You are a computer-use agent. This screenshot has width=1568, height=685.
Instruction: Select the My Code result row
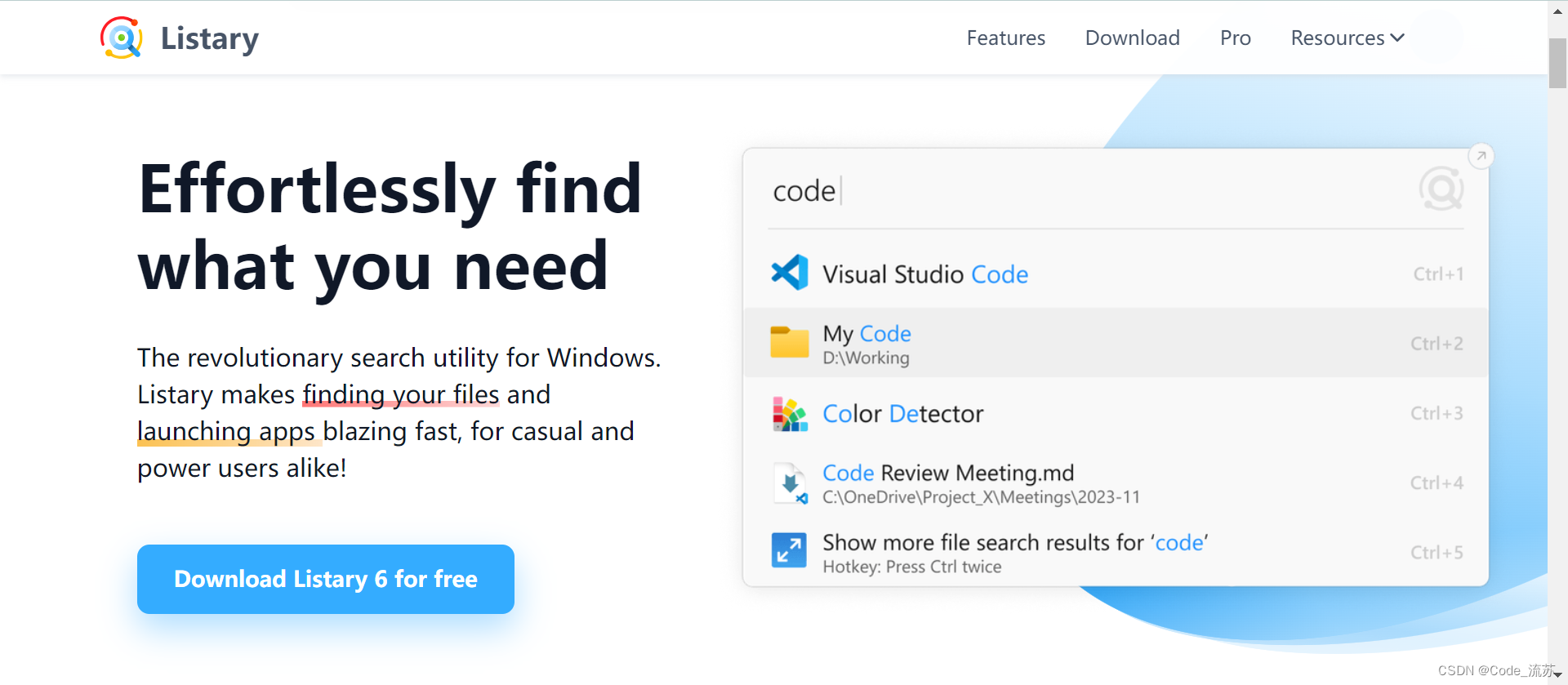point(1116,343)
